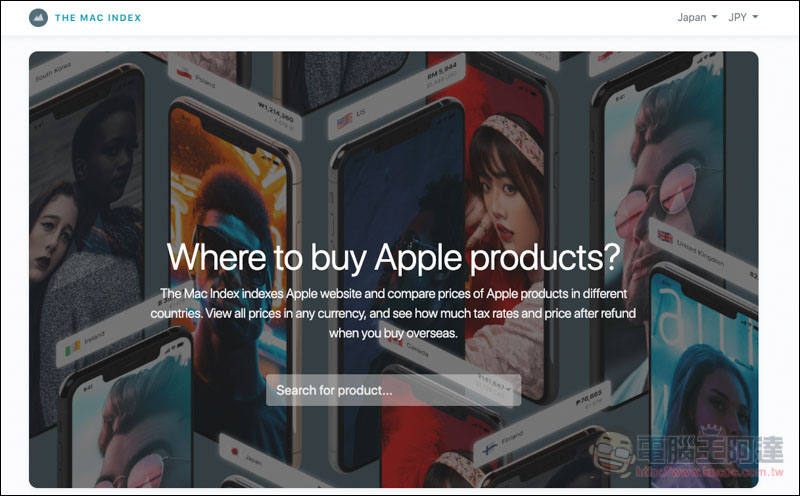Focus the Search for product field
The image size is (800, 496).
pyautogui.click(x=393, y=390)
